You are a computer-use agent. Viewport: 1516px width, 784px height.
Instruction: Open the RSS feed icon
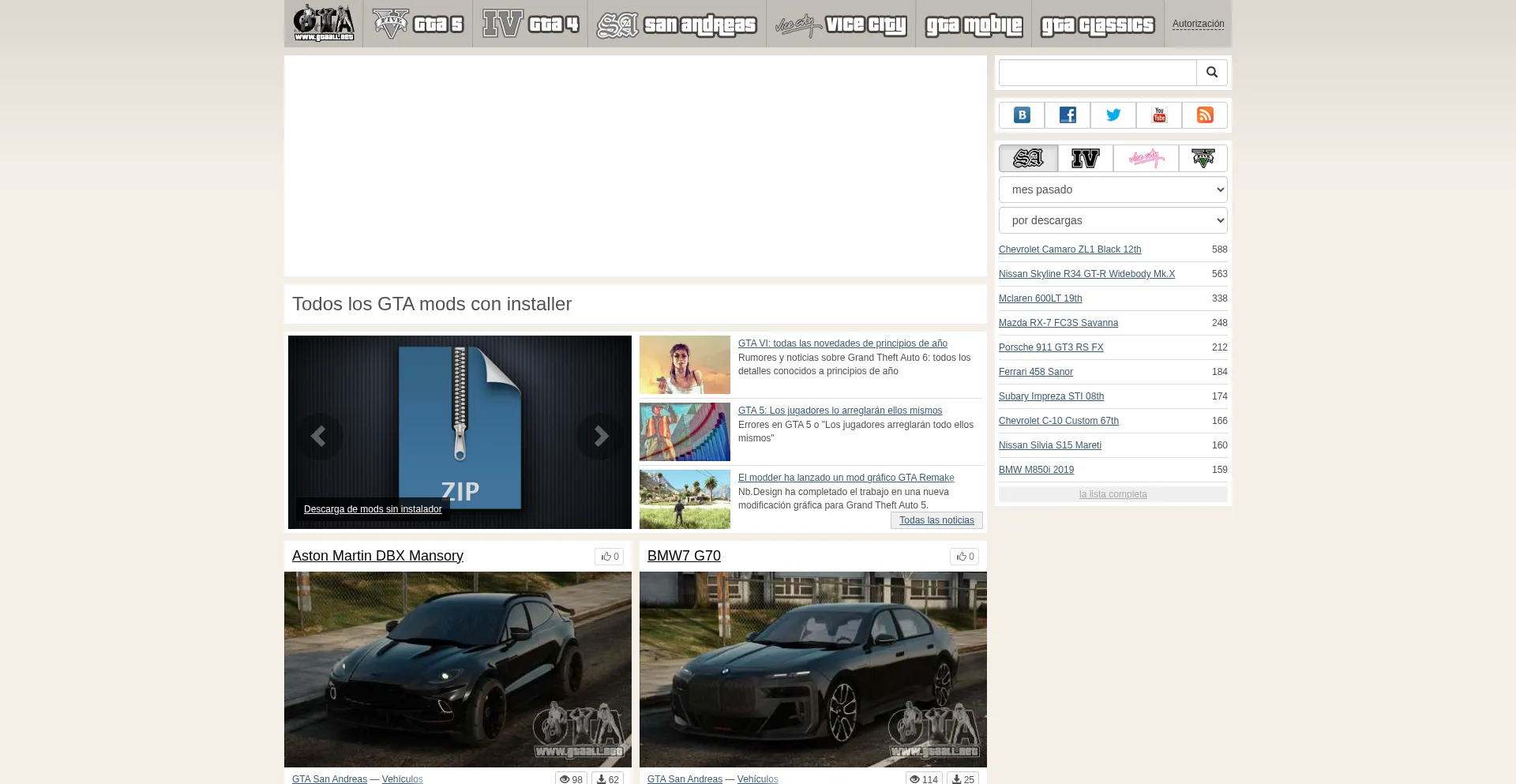(x=1205, y=115)
